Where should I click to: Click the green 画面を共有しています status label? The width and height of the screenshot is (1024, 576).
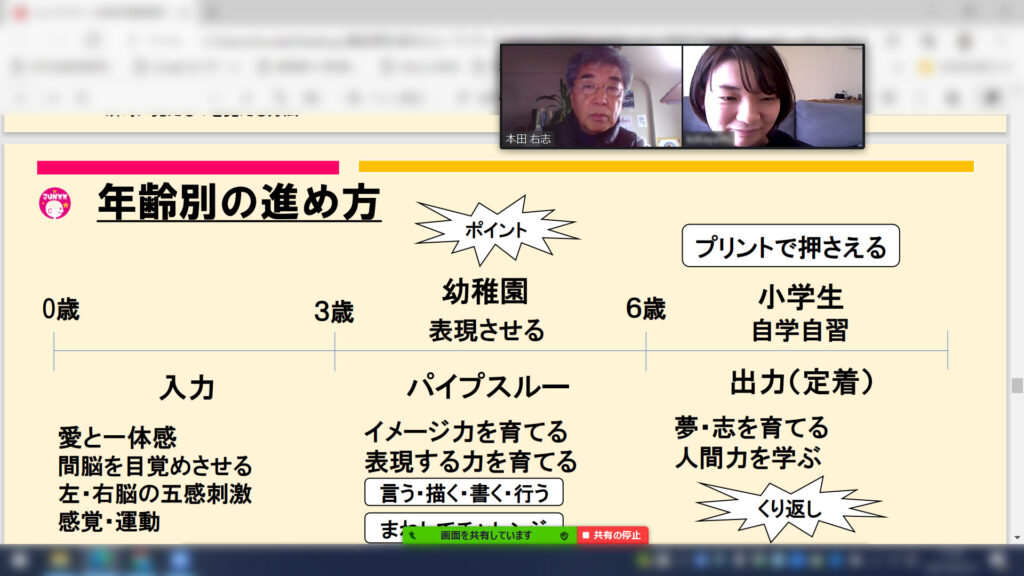pos(487,536)
